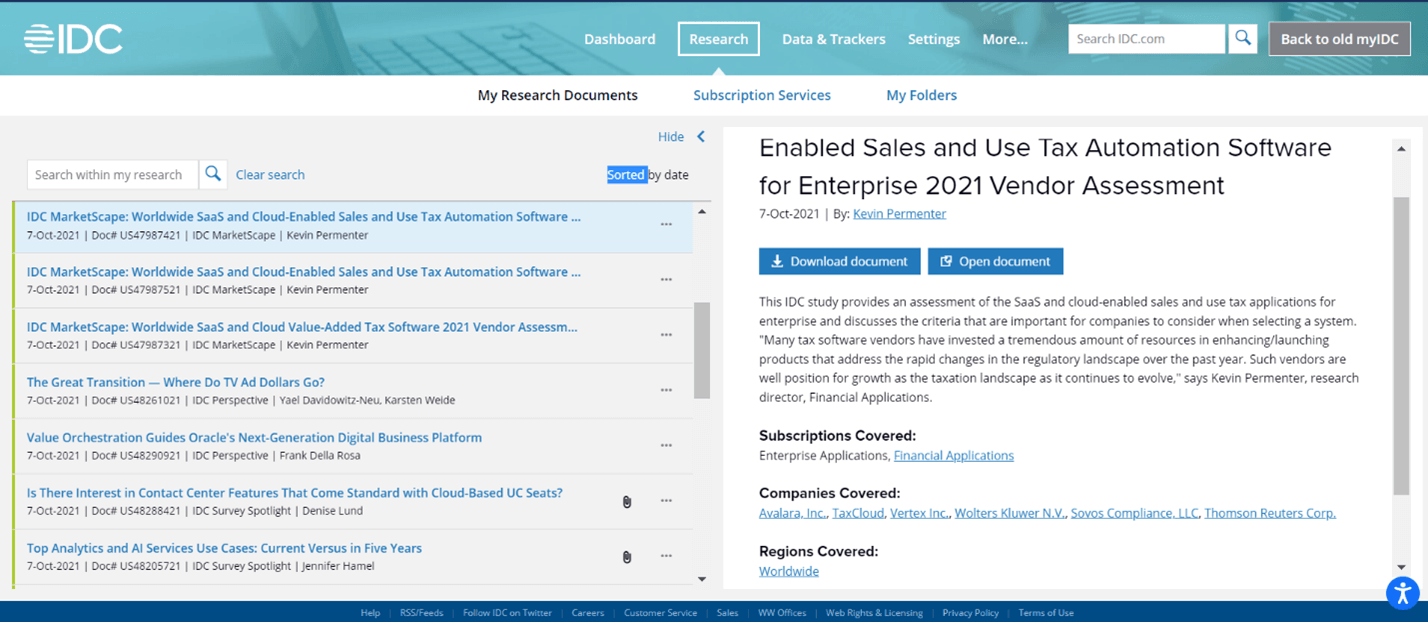Viewport: 1428px width, 622px height.
Task: Open the Wolters Kluwer N.V. company link
Action: point(1010,513)
